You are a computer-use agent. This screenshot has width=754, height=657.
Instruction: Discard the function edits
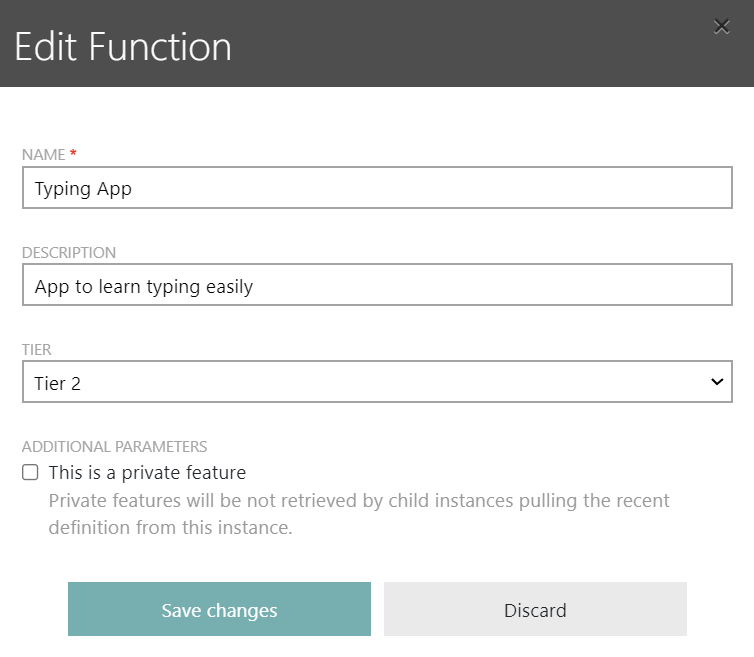pos(535,610)
